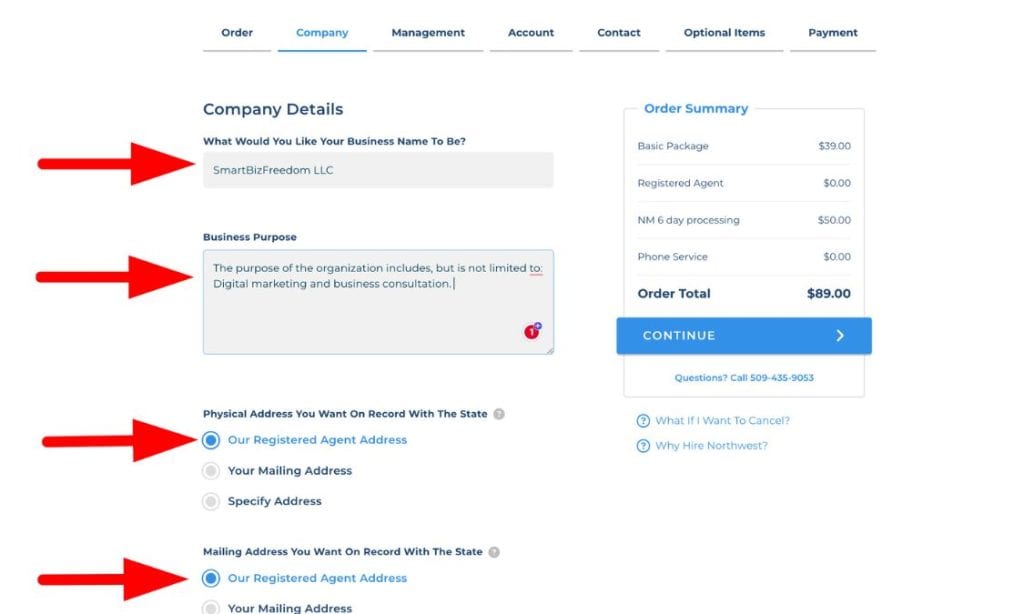
Task: Select the Specify Address radio option
Action: [211, 502]
